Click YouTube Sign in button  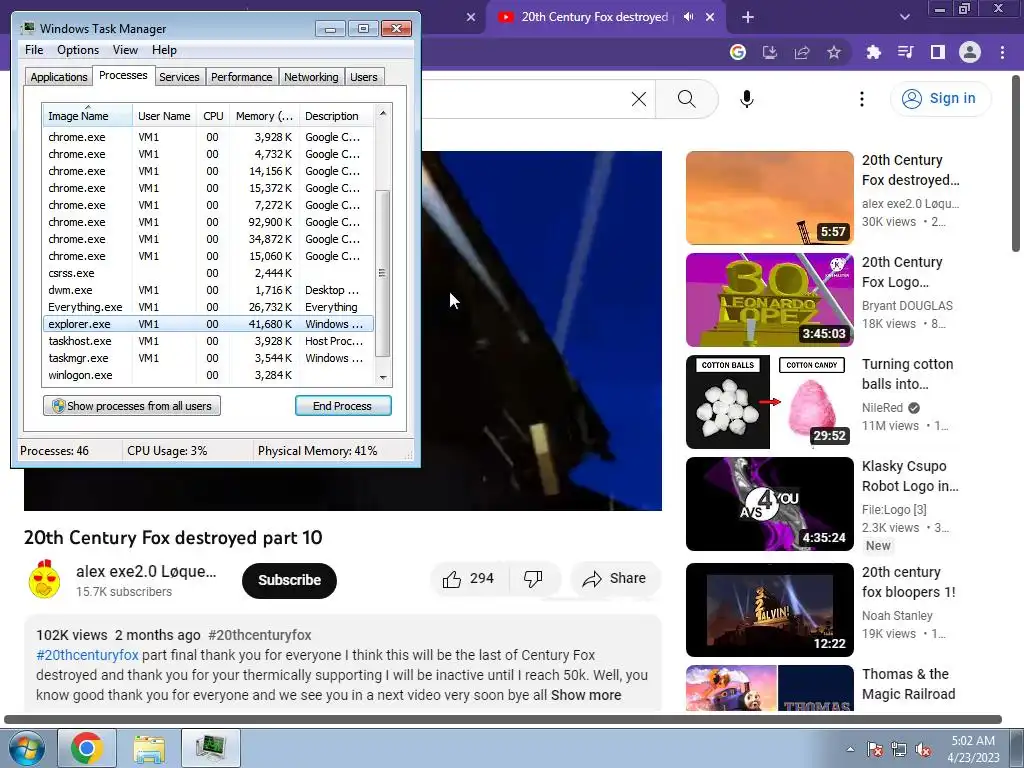pyautogui.click(x=940, y=99)
